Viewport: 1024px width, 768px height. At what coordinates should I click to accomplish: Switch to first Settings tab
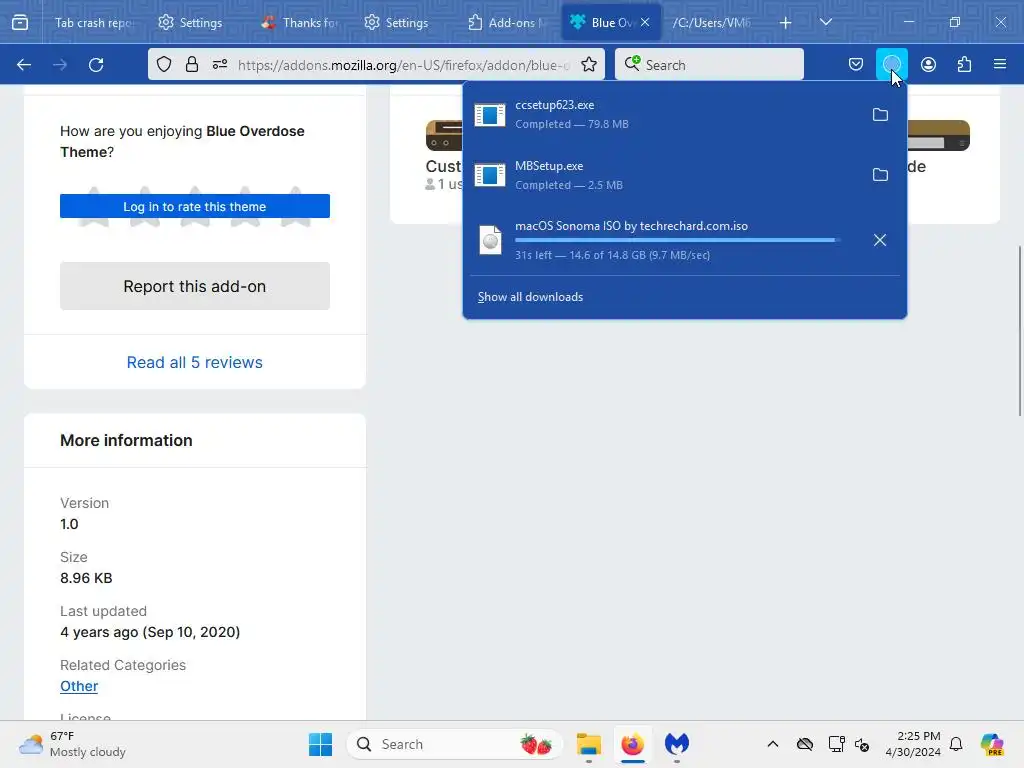(191, 23)
